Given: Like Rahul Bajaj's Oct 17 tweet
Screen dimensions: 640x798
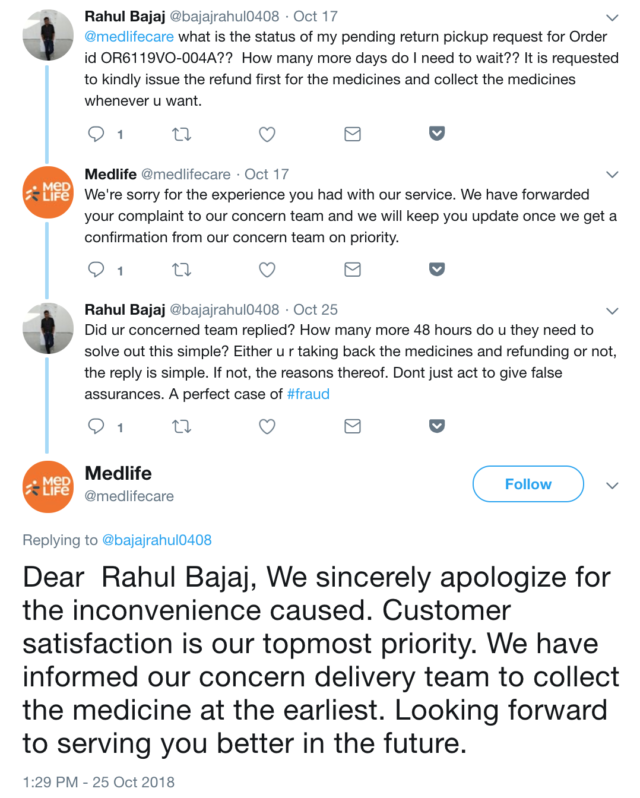Looking at the screenshot, I should point(267,133).
